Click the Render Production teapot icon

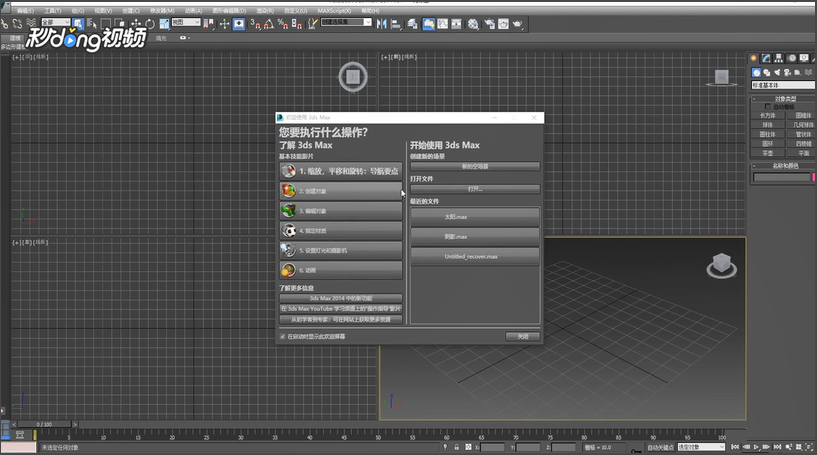point(517,24)
